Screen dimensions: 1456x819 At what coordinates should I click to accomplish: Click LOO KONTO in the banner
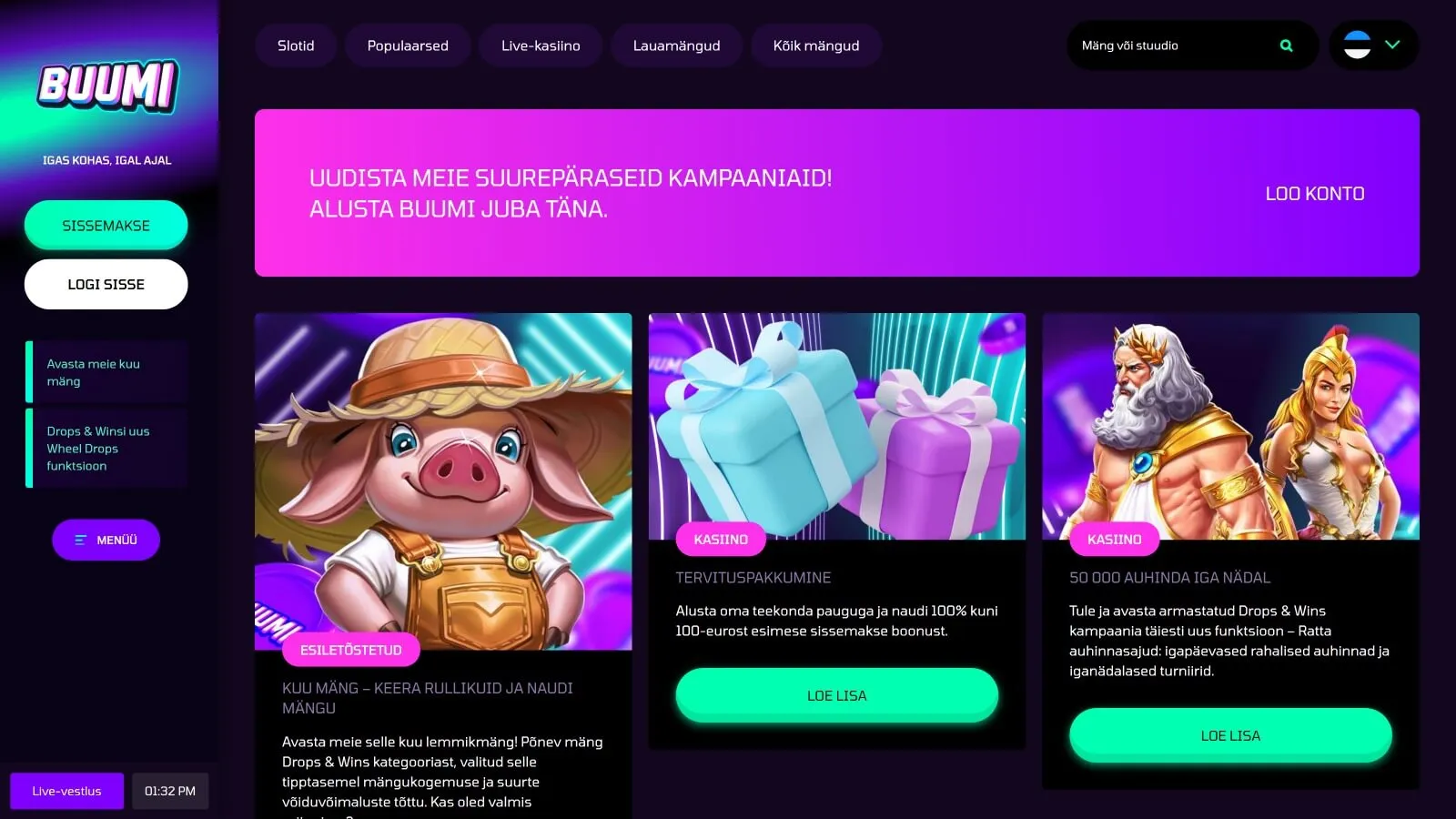(1314, 193)
